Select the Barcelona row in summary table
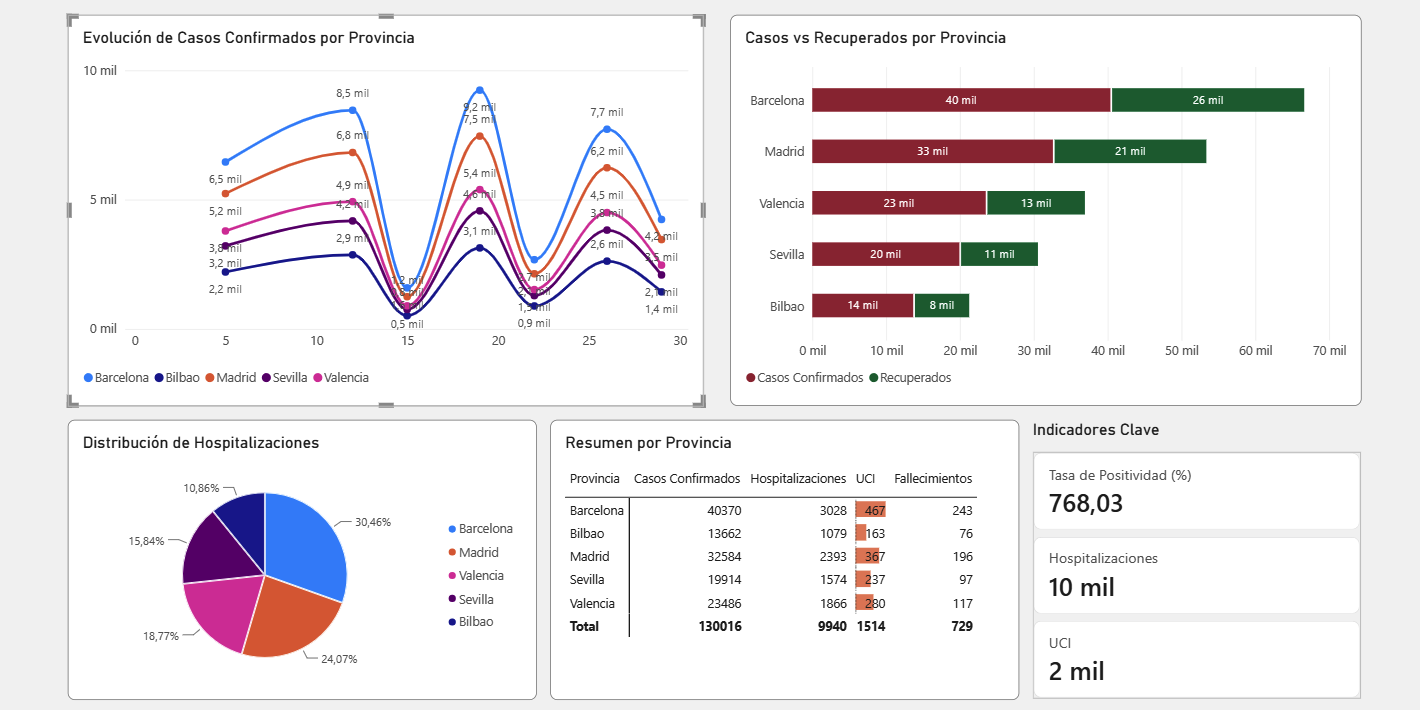The image size is (1420, 710). tap(771, 510)
